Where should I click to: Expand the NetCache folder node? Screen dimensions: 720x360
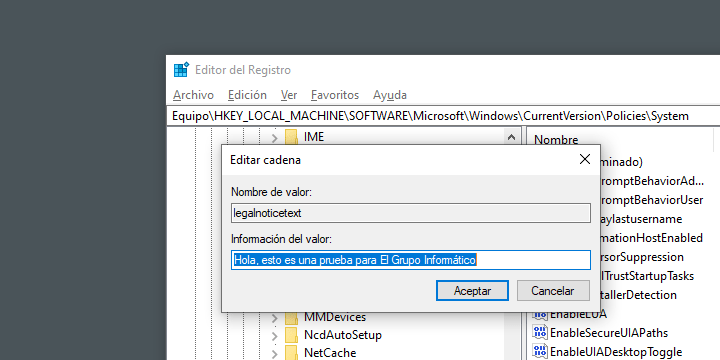tap(275, 354)
